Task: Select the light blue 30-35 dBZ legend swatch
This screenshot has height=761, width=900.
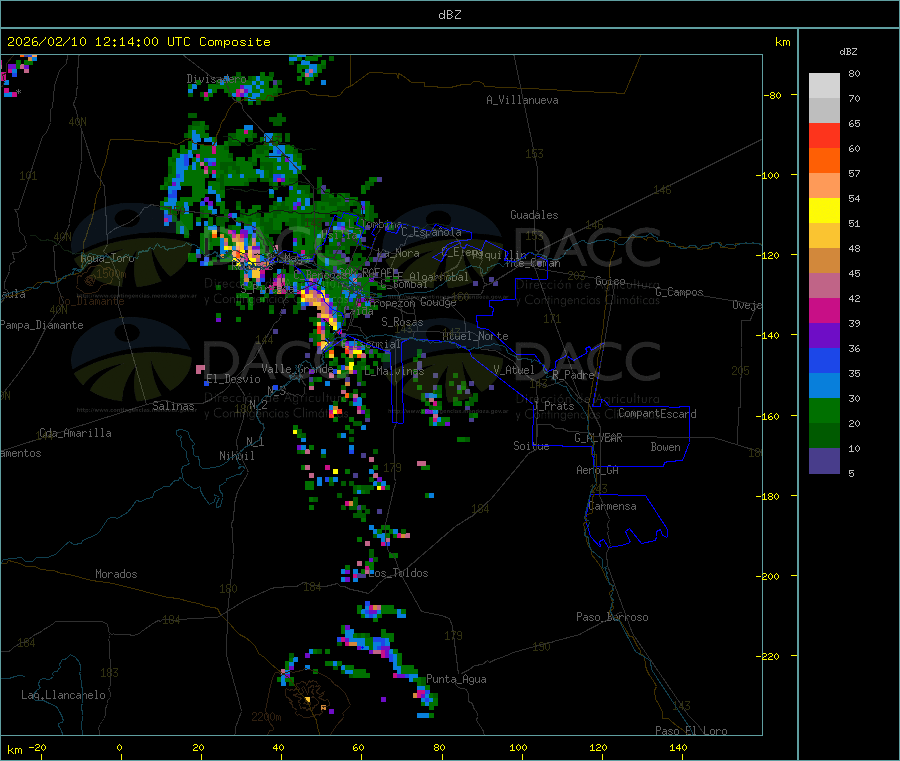Action: point(824,386)
